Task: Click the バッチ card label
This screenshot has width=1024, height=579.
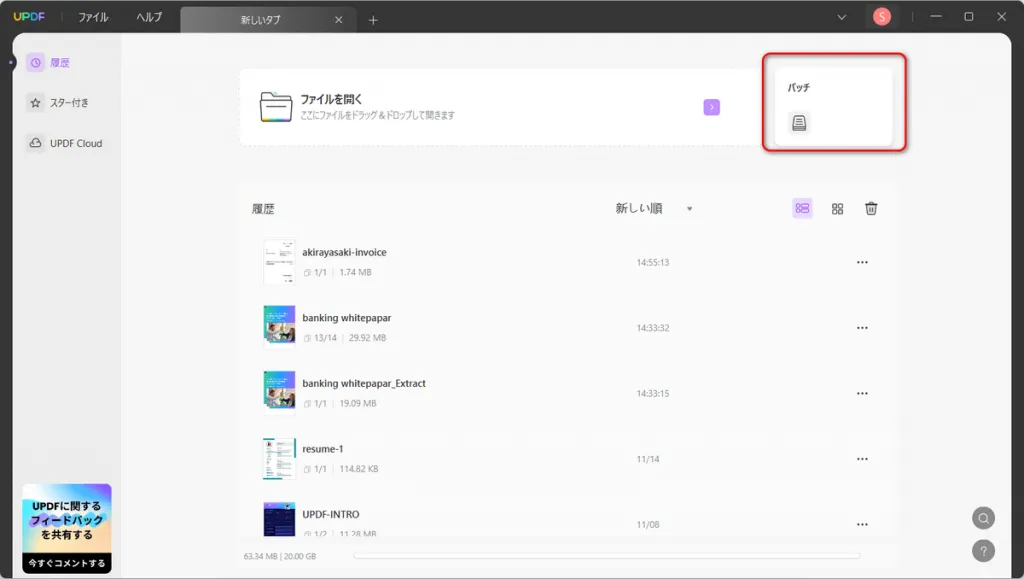Action: [x=798, y=87]
